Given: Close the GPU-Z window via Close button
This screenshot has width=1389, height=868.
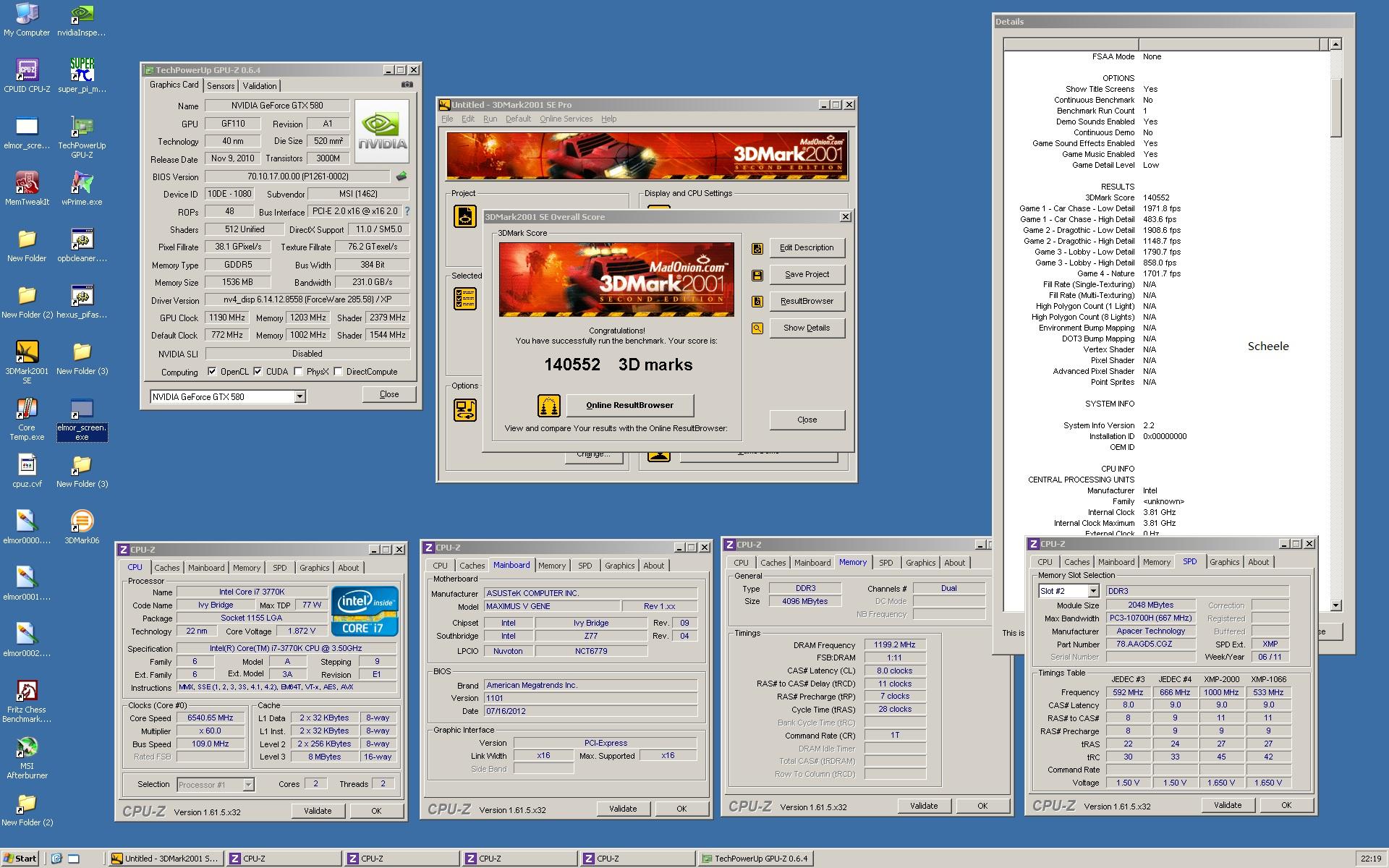Looking at the screenshot, I should pos(389,394).
